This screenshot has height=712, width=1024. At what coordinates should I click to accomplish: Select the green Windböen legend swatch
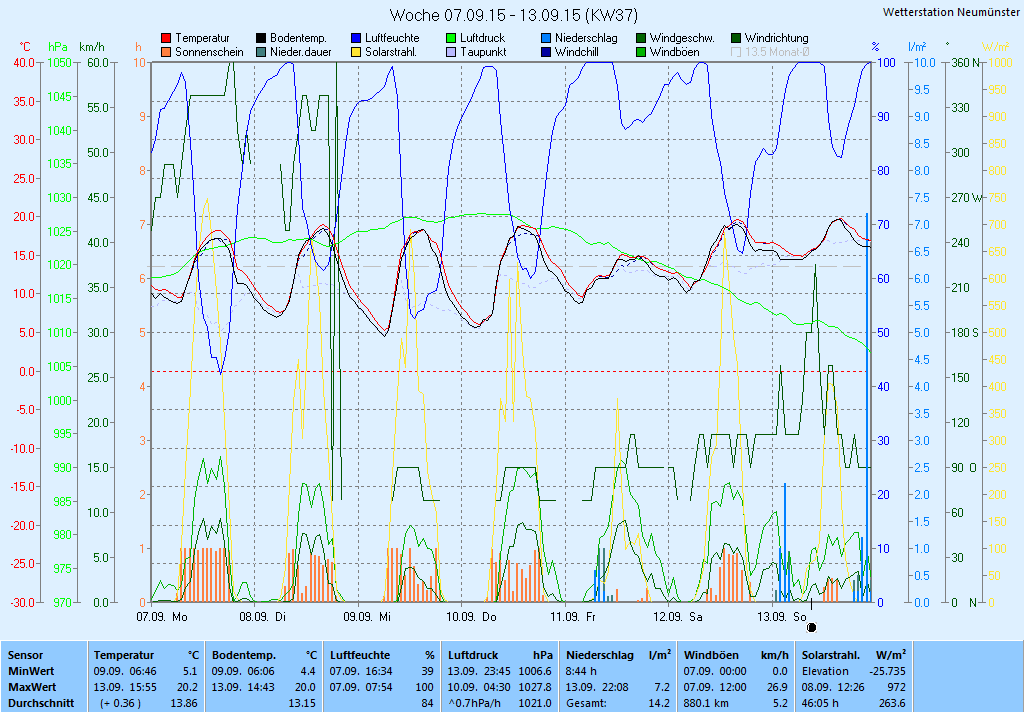(641, 52)
